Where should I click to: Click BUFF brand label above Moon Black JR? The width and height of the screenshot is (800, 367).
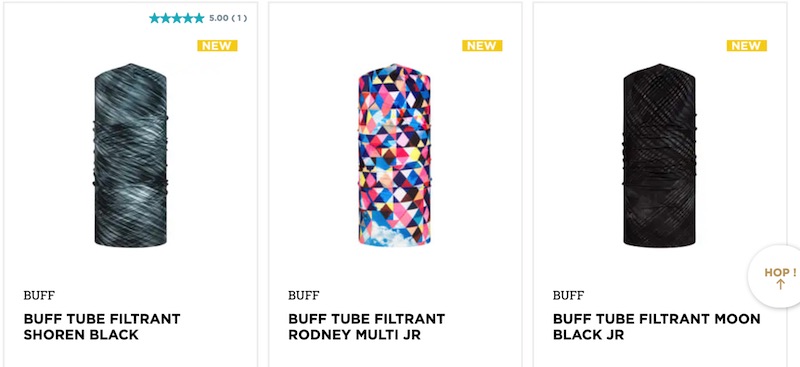(x=568, y=296)
